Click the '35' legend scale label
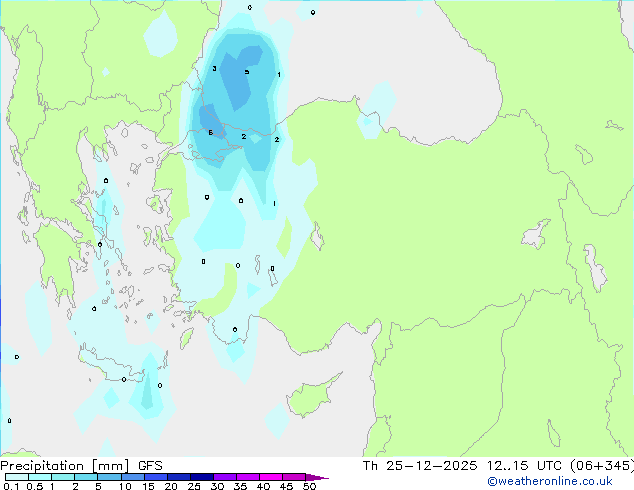This screenshot has height=490, width=634. pyautogui.click(x=240, y=486)
